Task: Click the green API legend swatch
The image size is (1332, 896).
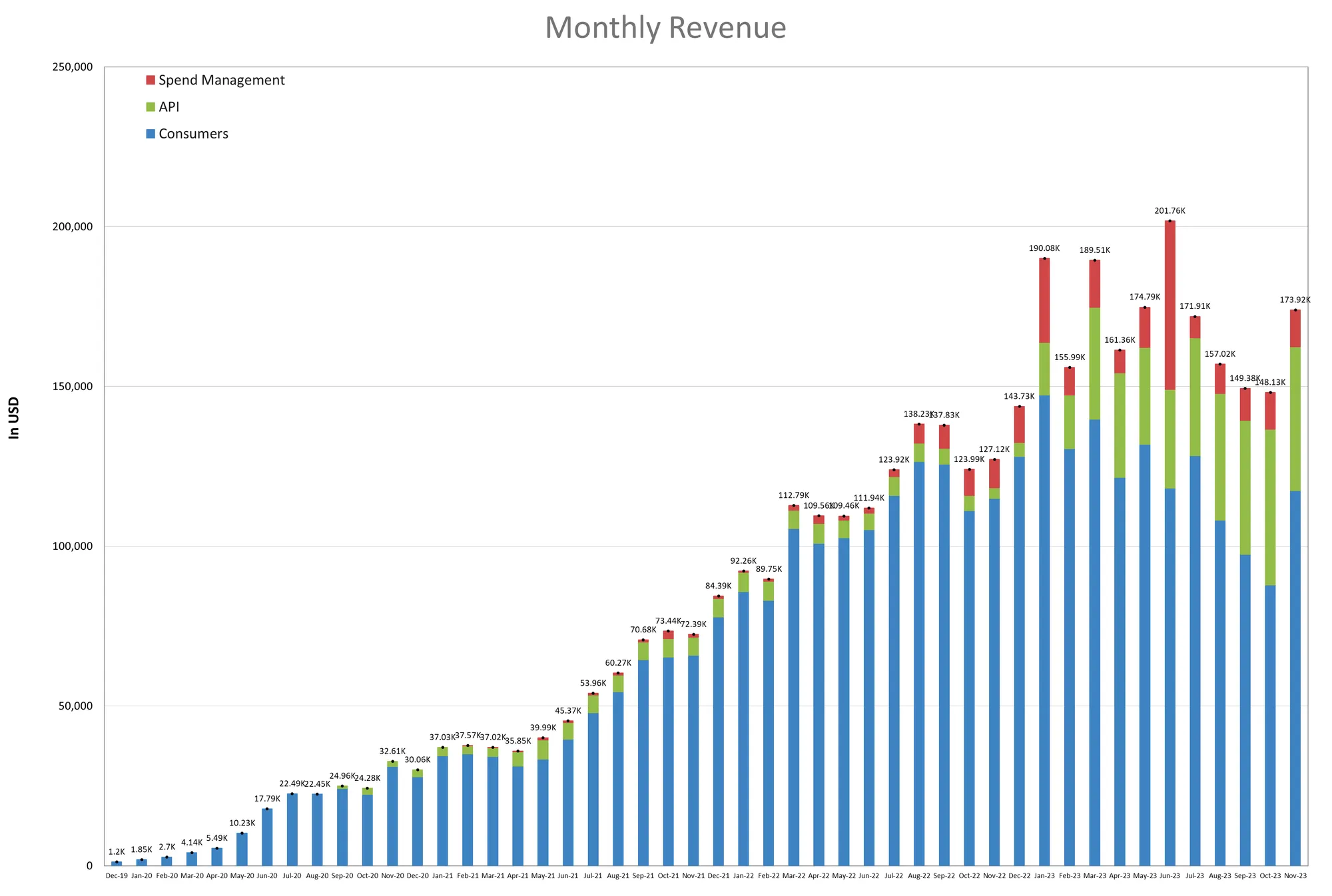Action: pyautogui.click(x=151, y=107)
